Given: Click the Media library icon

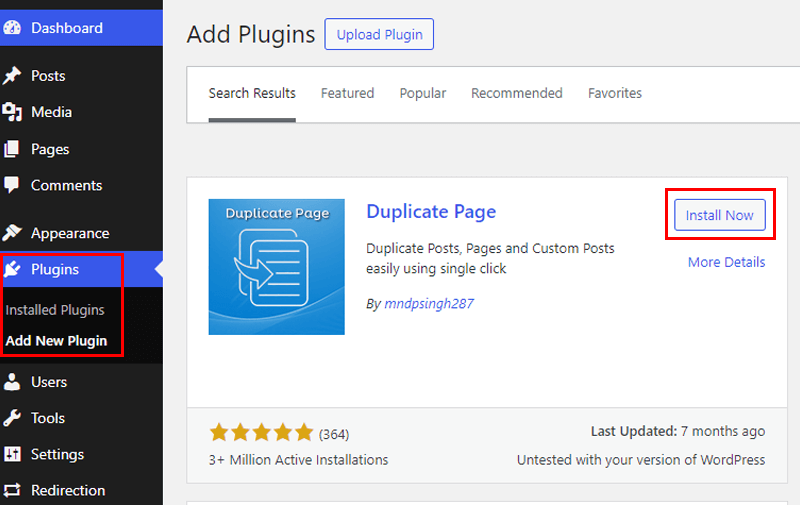Looking at the screenshot, I should (12, 112).
